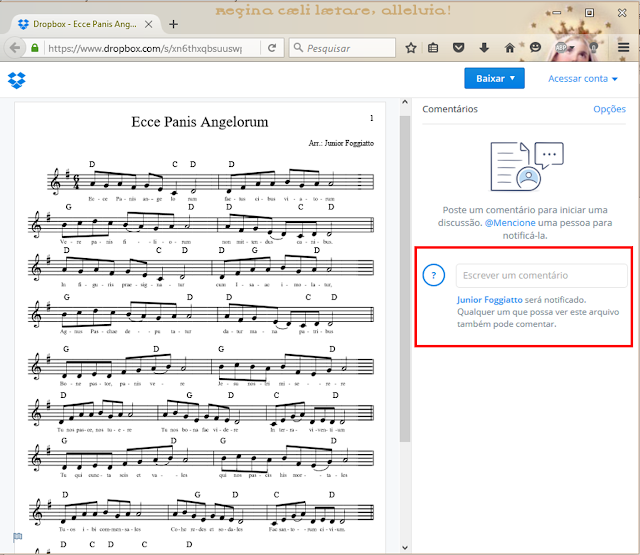Open the downloads arrow icon

pyautogui.click(x=484, y=48)
